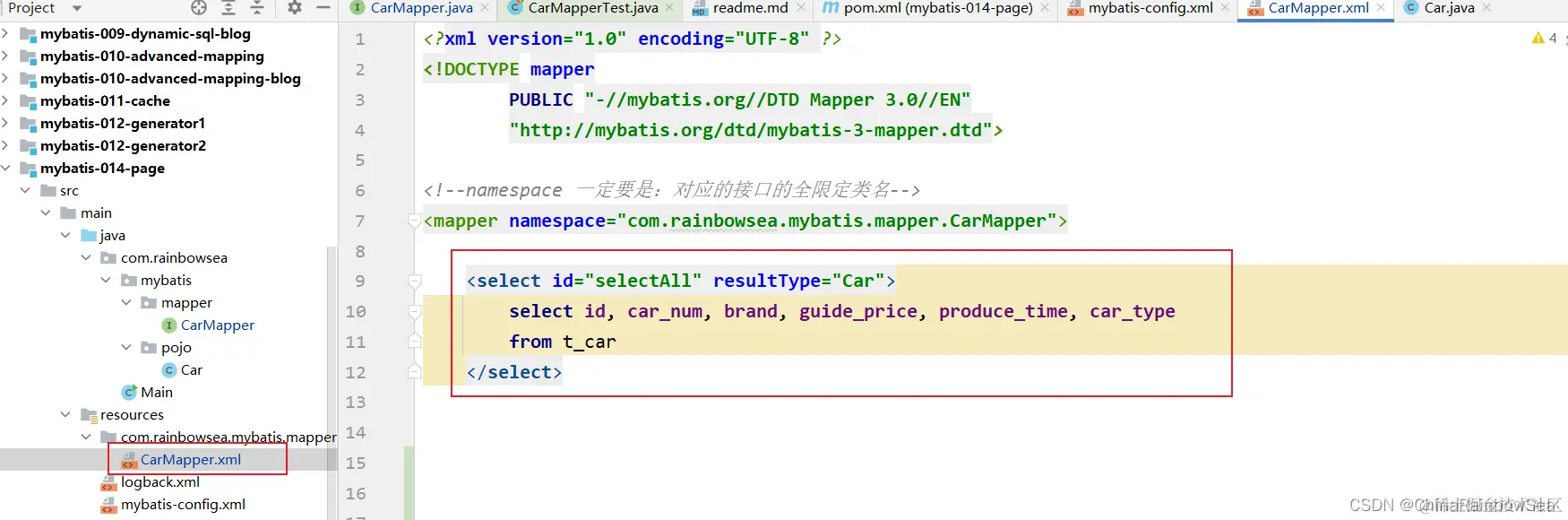Image resolution: width=1568 pixels, height=520 pixels.
Task: Collapse the src folder node
Action: 26,191
